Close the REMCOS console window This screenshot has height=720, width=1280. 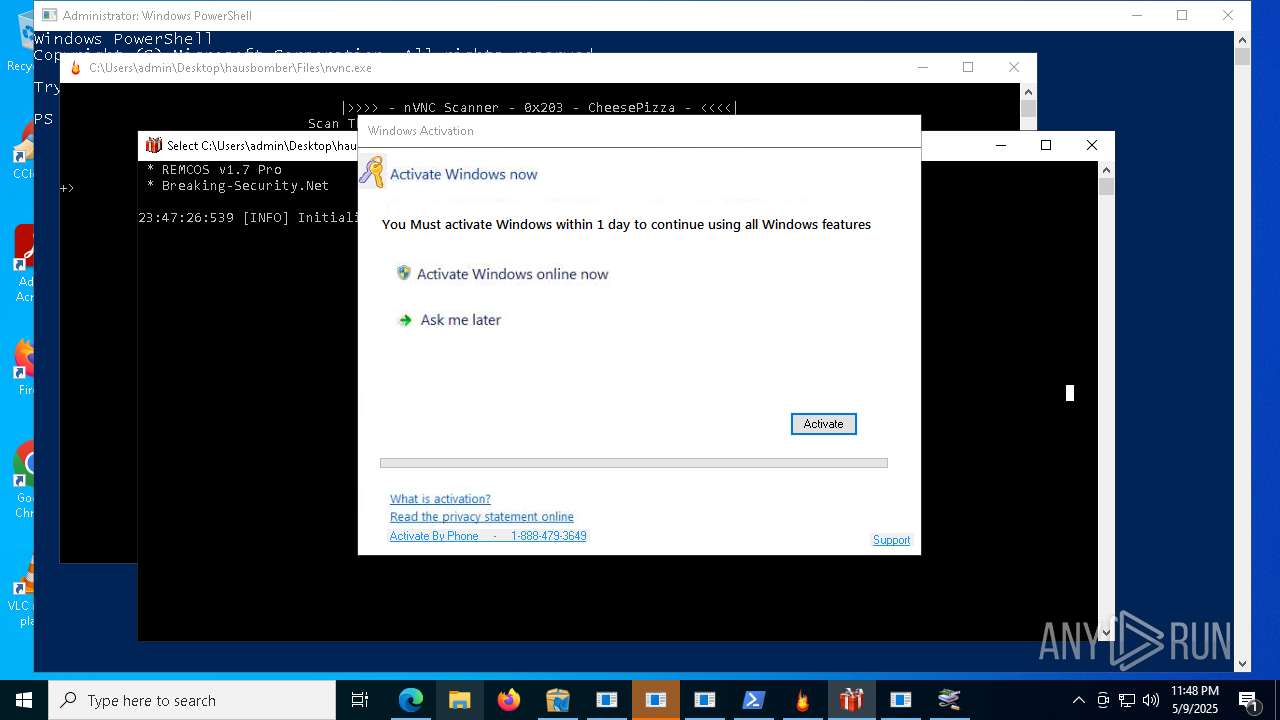tap(1092, 145)
